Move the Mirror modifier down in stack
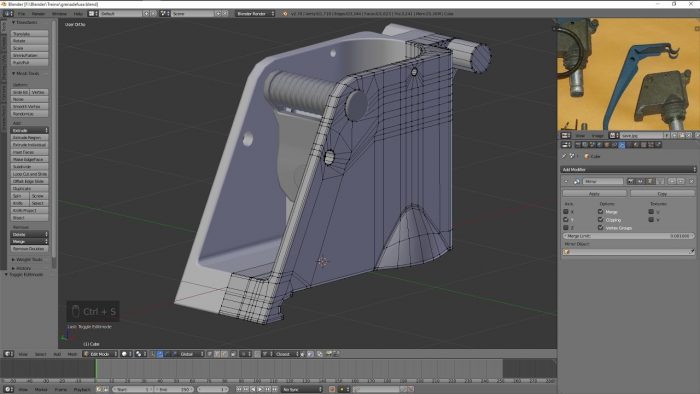The image size is (700, 394). click(681, 181)
